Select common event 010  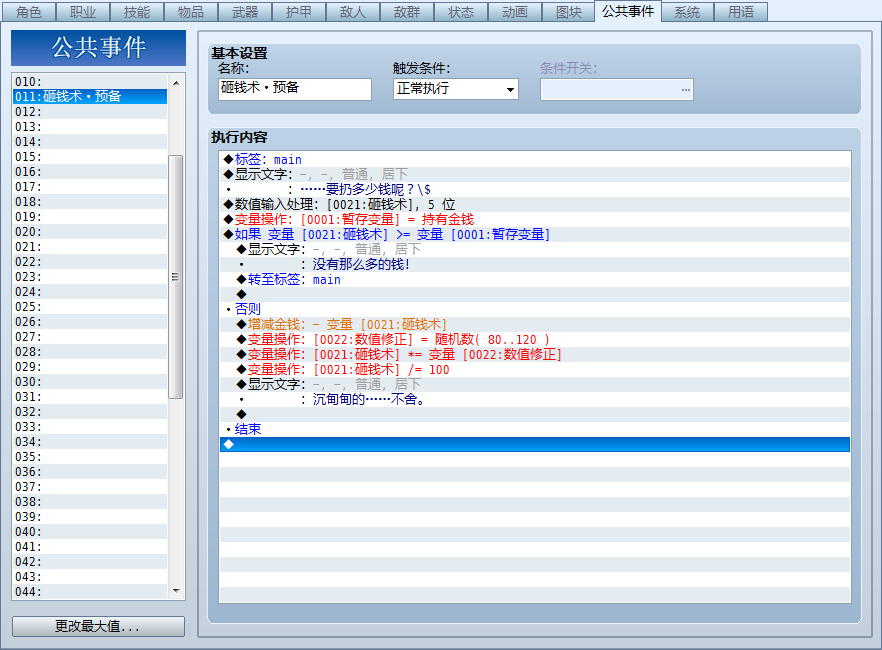click(x=90, y=82)
